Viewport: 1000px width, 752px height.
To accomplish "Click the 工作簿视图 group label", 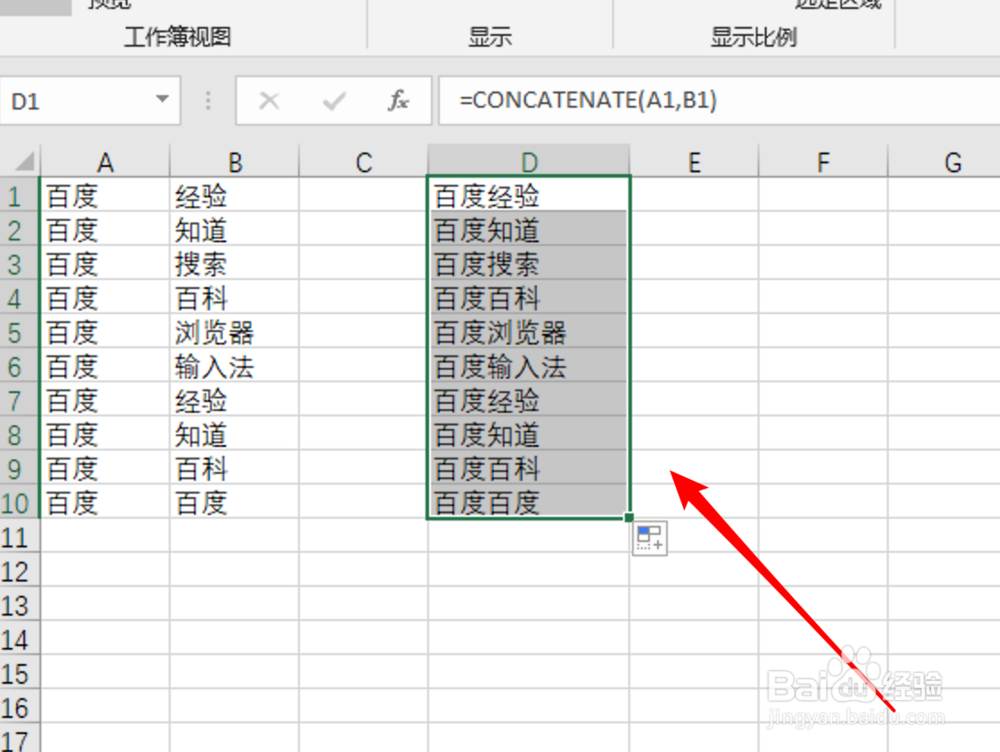I will point(177,36).
